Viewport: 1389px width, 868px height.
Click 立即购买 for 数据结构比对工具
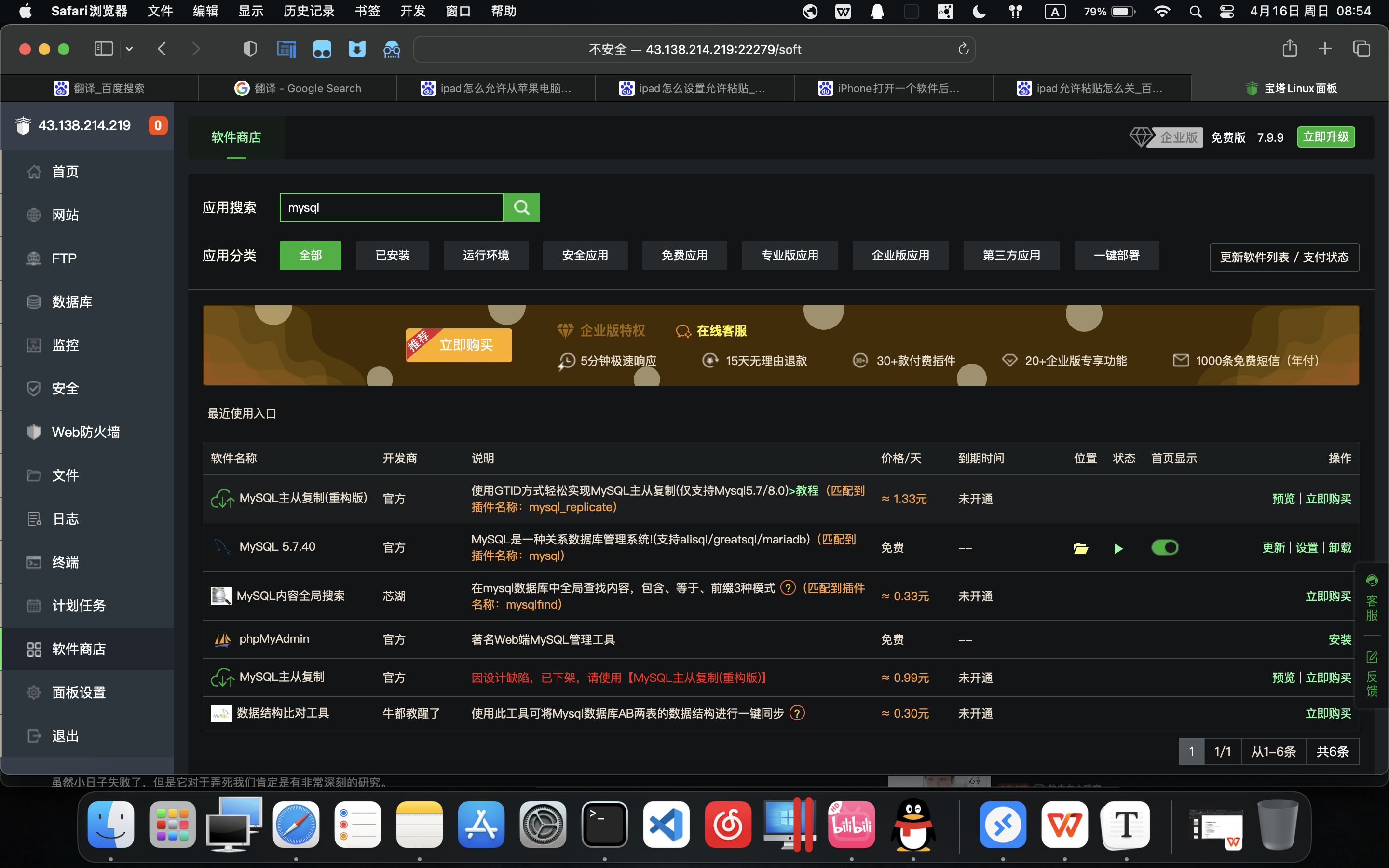click(x=1328, y=713)
